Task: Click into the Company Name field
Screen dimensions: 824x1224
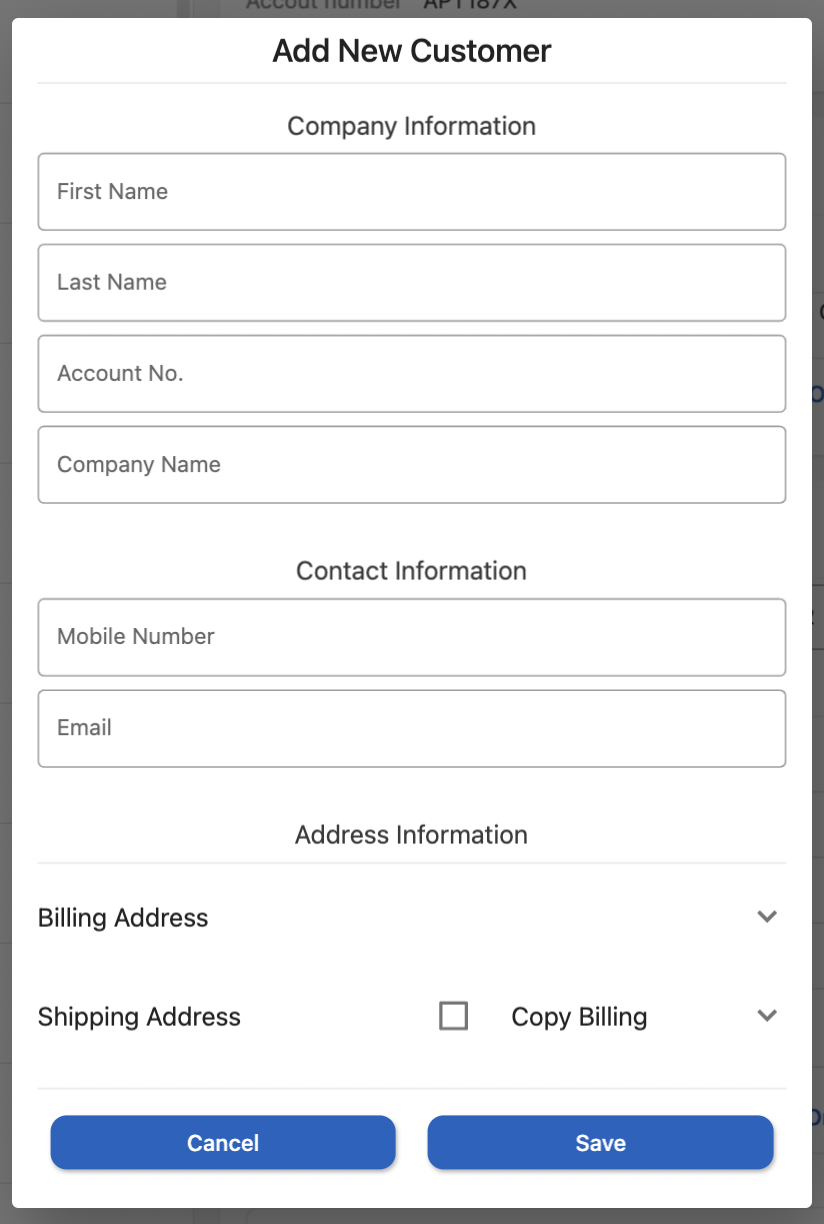Action: point(411,465)
